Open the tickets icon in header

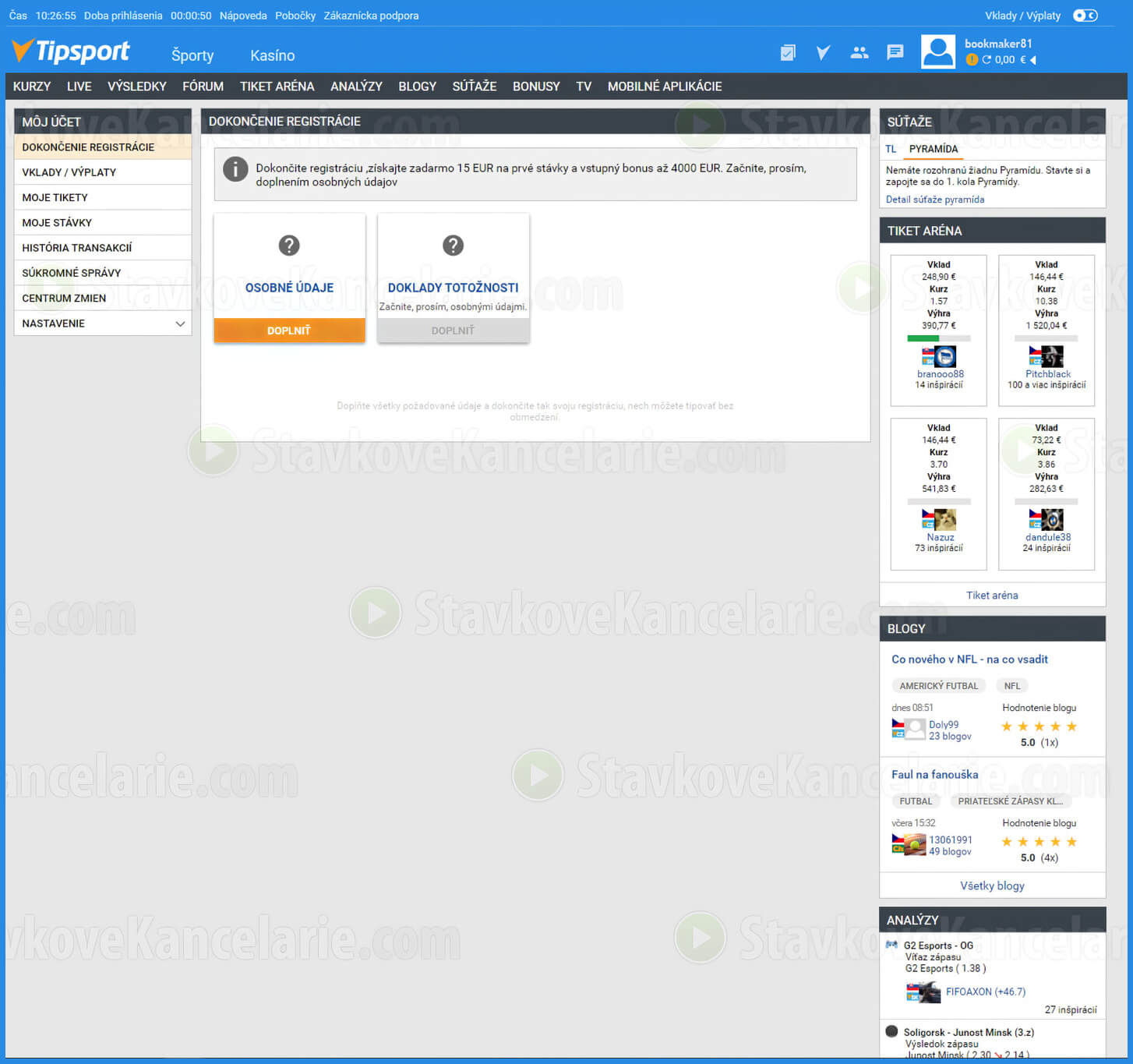788,53
